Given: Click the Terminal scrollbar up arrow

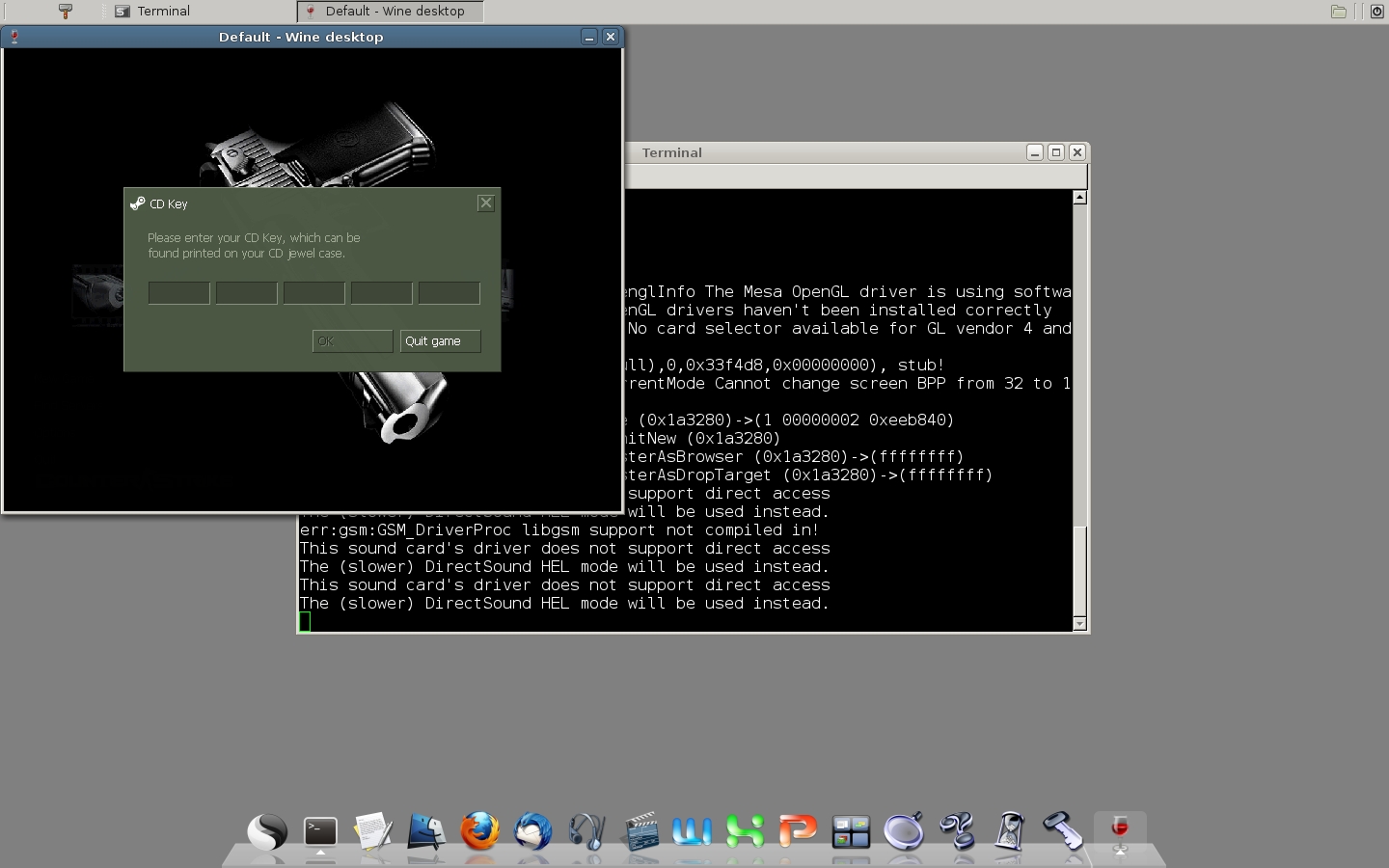Looking at the screenshot, I should click(x=1079, y=198).
